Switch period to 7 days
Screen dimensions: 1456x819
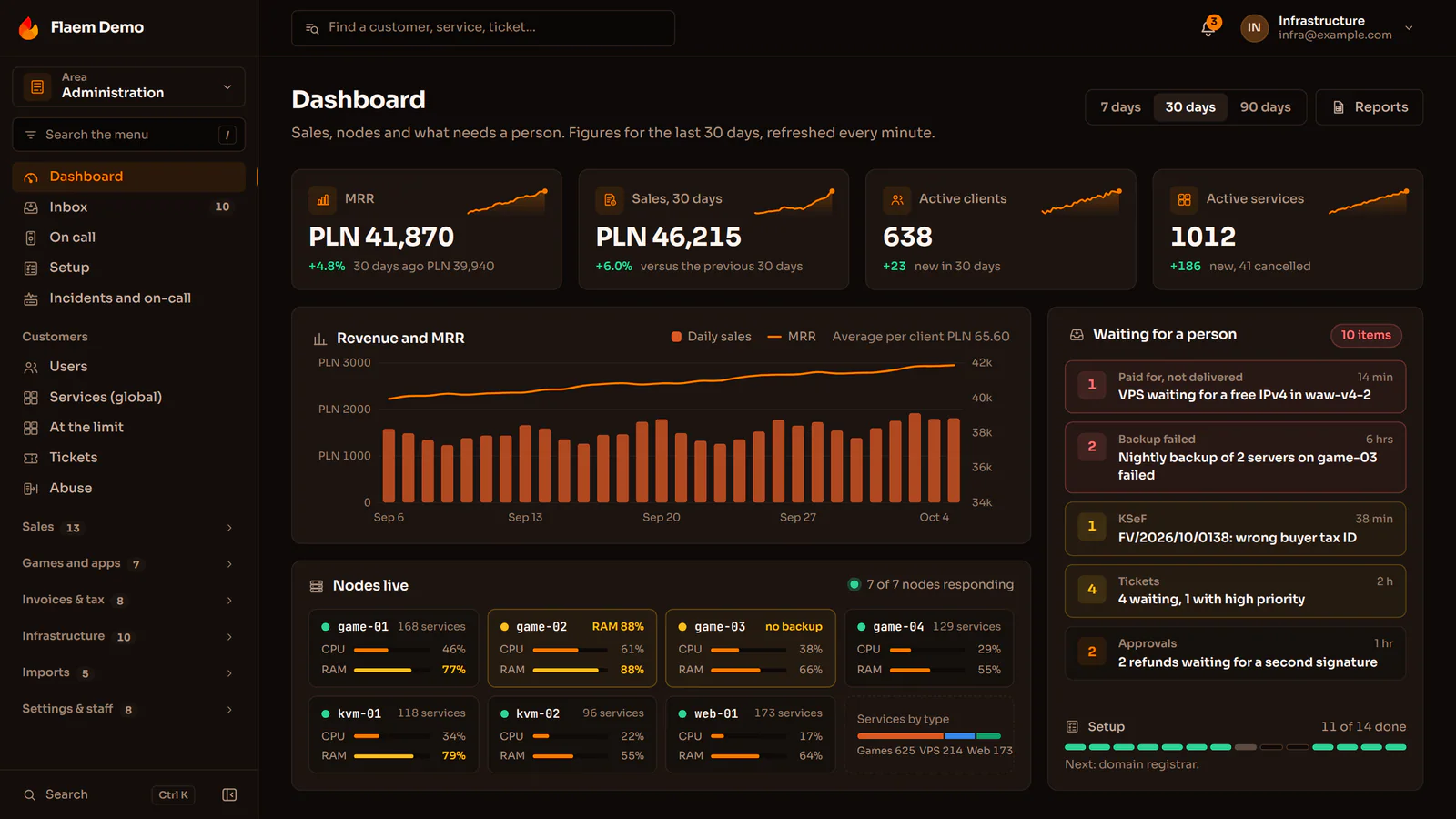pyautogui.click(x=1120, y=107)
